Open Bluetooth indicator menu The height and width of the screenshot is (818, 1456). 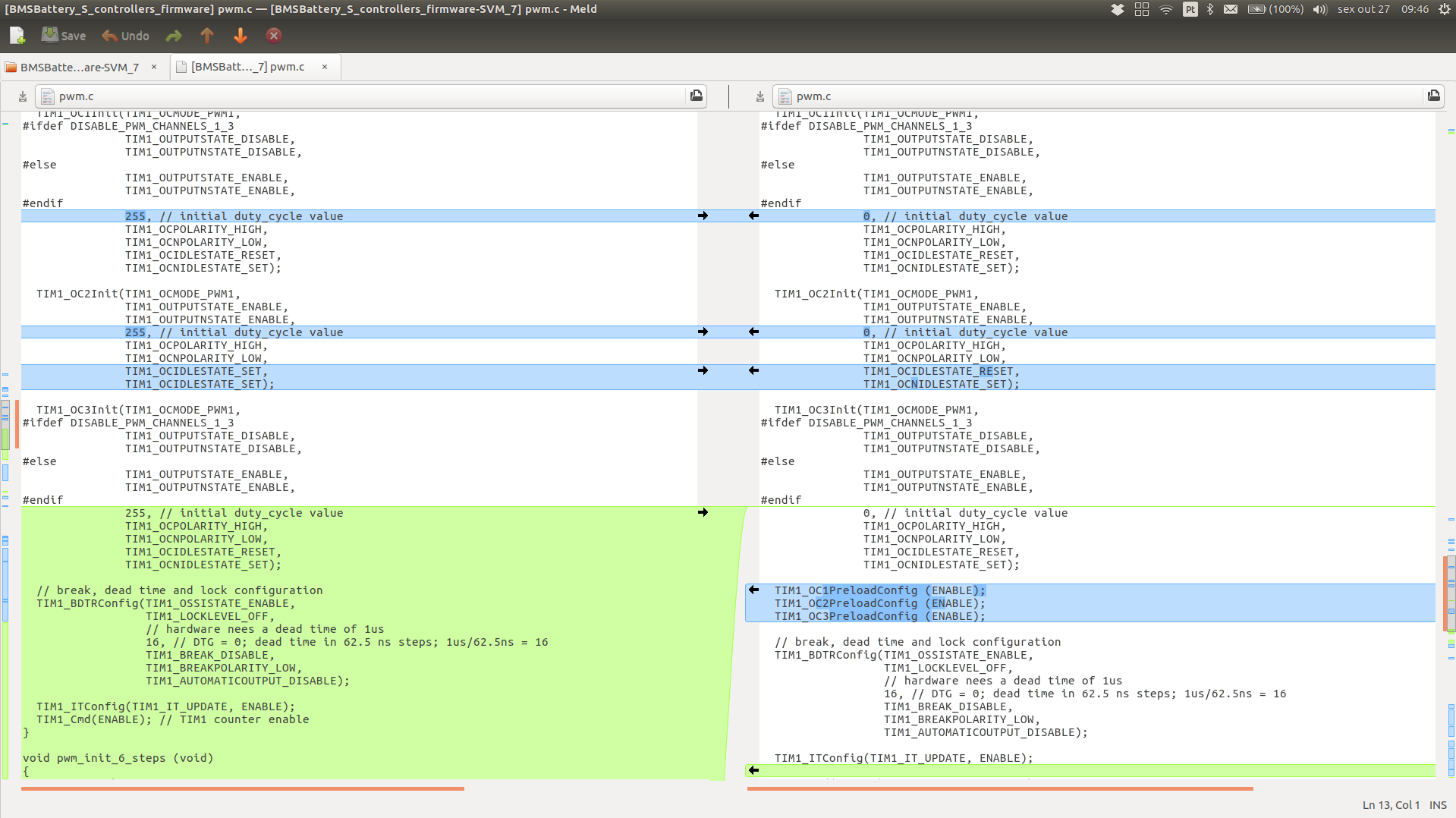tap(1210, 9)
